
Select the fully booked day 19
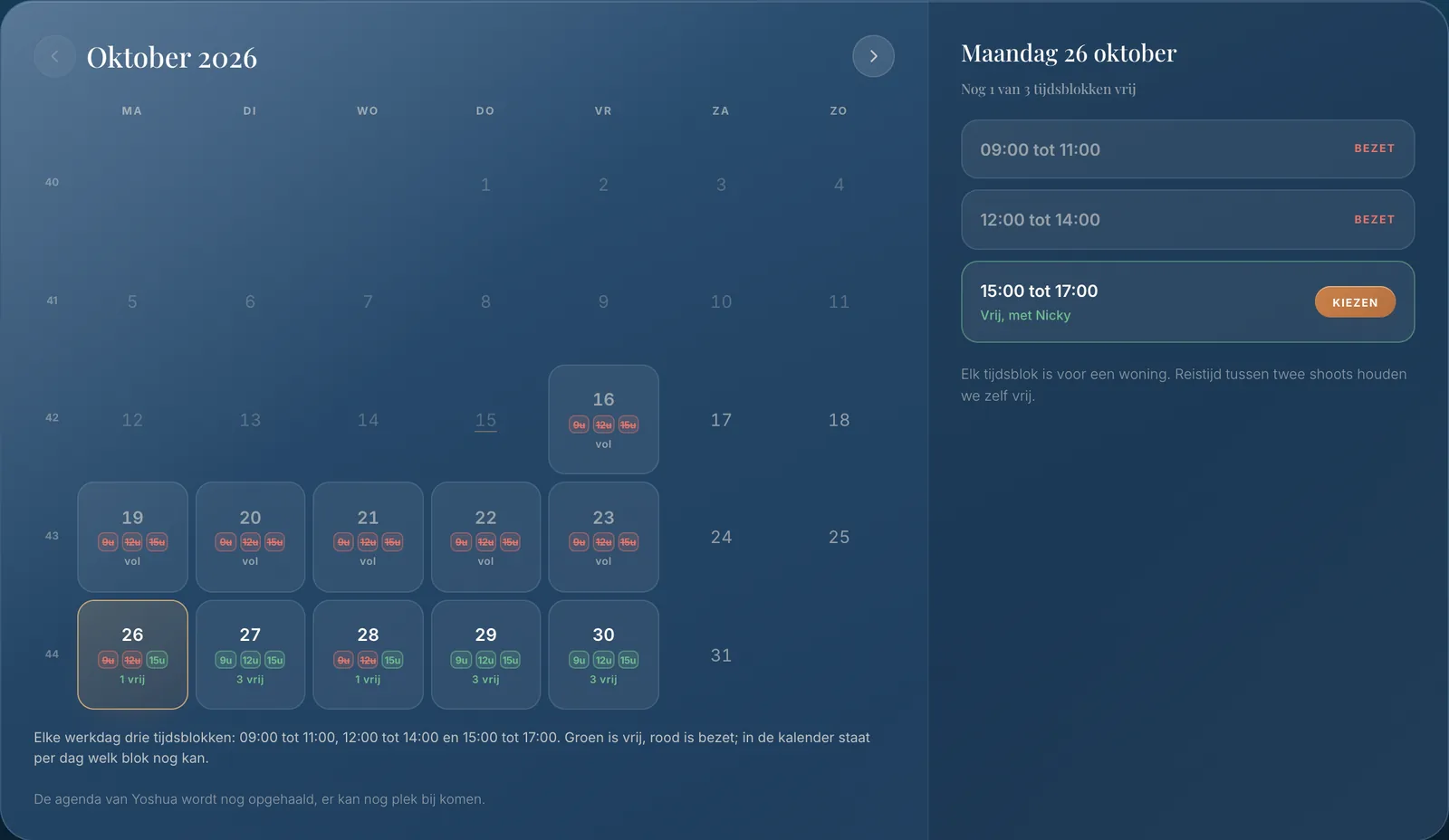(132, 537)
